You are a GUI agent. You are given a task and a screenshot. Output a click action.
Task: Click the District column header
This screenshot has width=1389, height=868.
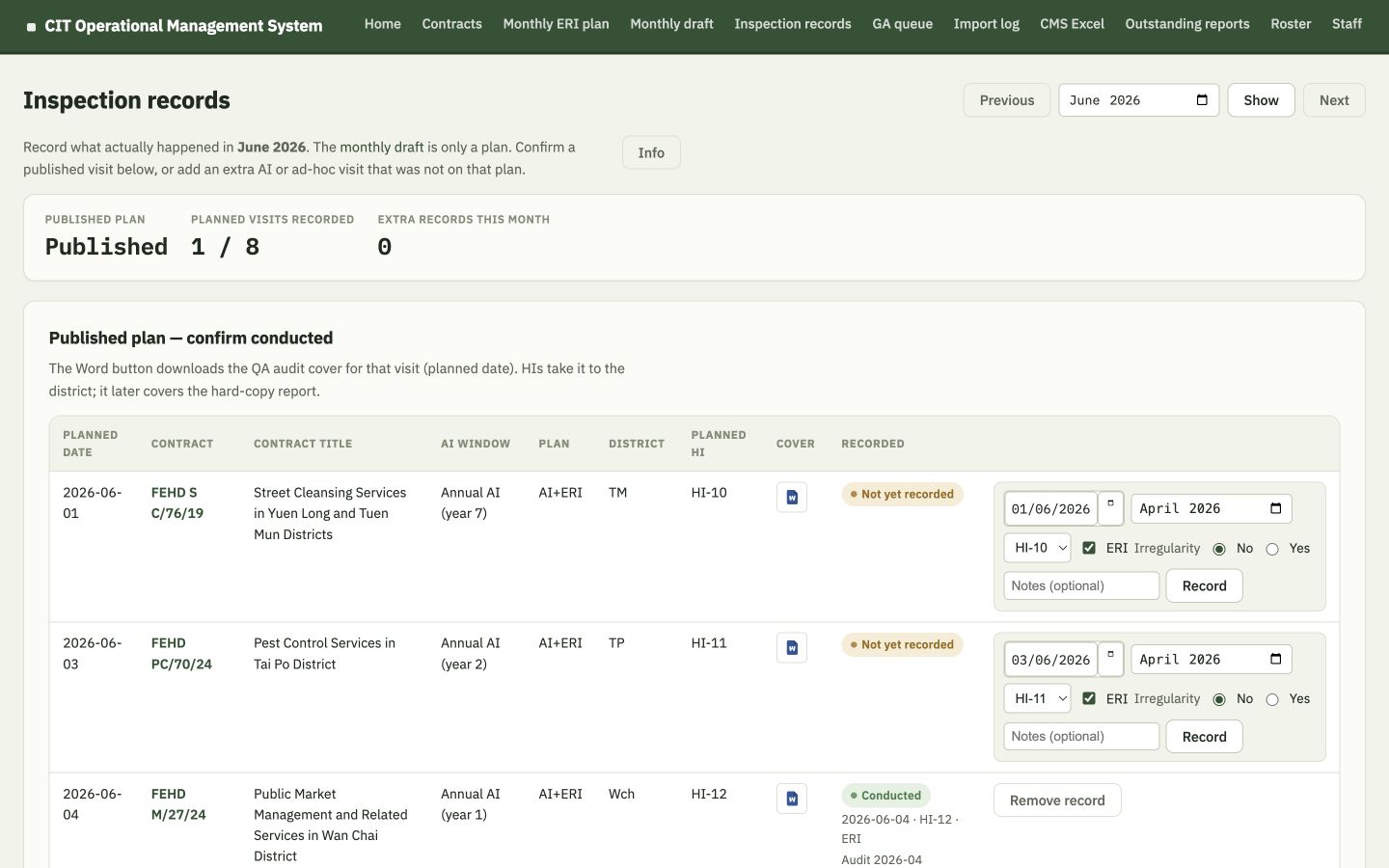coord(637,444)
